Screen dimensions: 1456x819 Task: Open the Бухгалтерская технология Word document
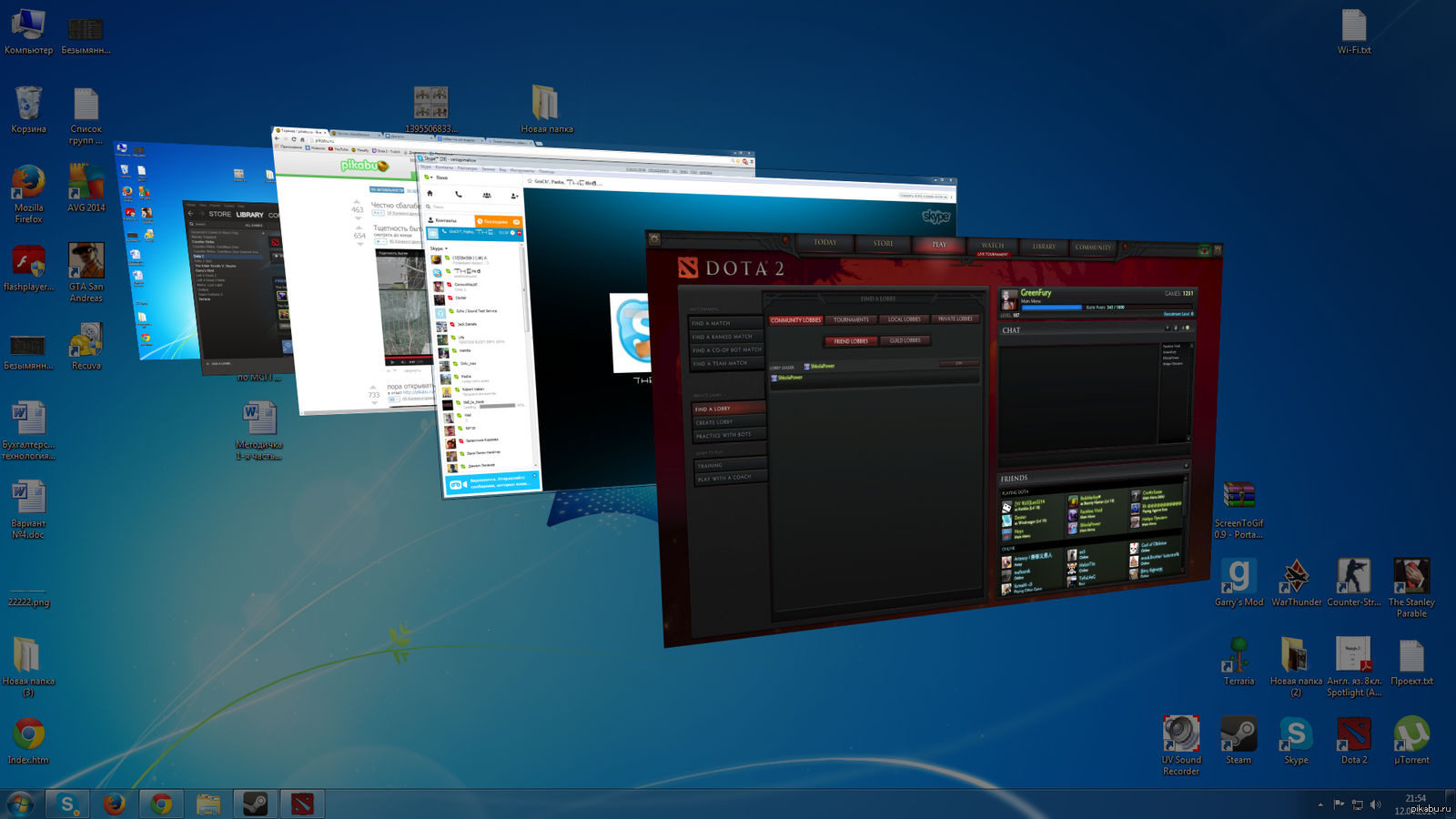point(28,431)
